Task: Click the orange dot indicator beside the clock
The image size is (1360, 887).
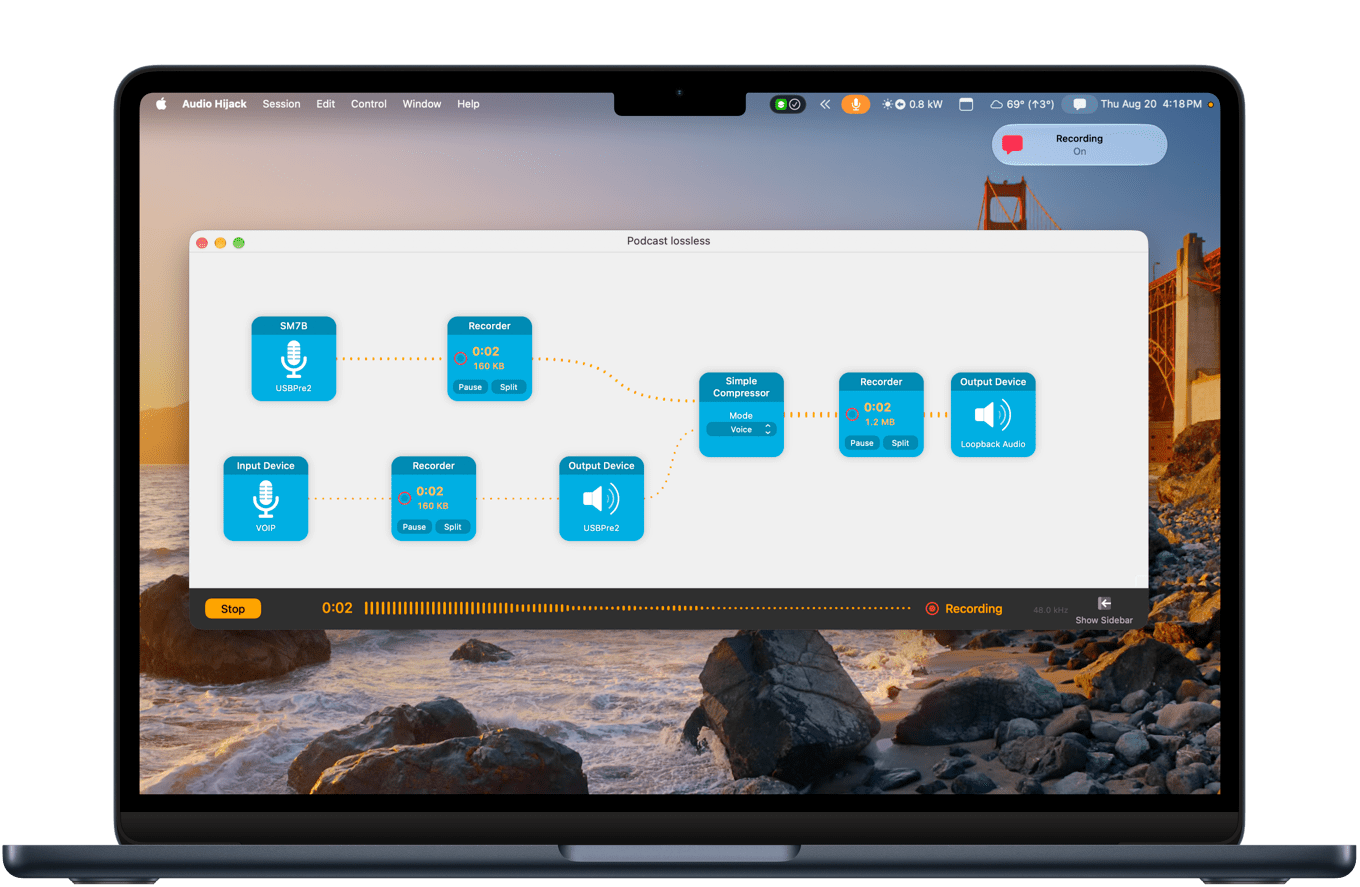Action: click(1211, 104)
